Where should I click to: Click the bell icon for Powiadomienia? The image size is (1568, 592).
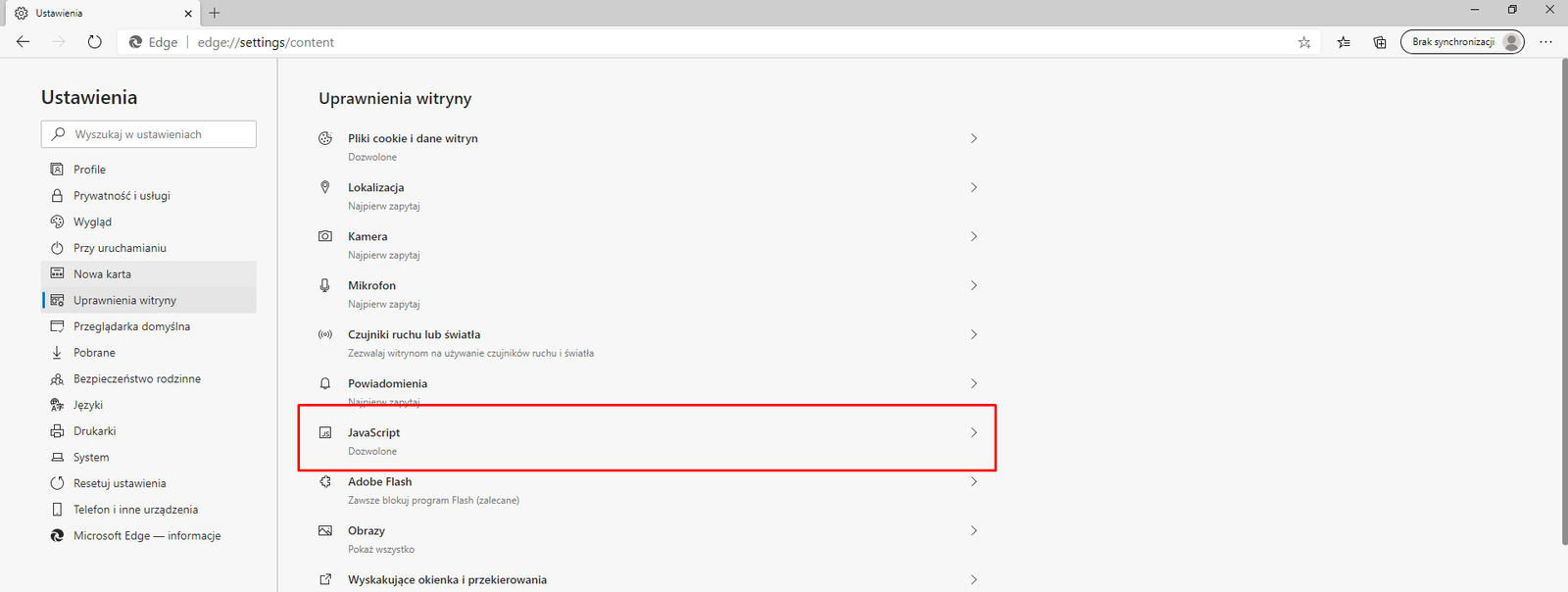tap(325, 383)
